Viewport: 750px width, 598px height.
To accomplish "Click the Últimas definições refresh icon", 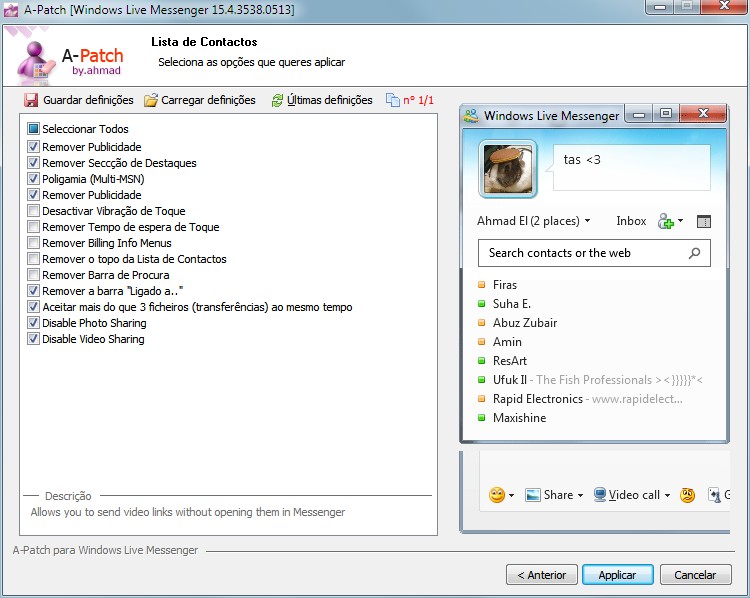I will pyautogui.click(x=277, y=100).
